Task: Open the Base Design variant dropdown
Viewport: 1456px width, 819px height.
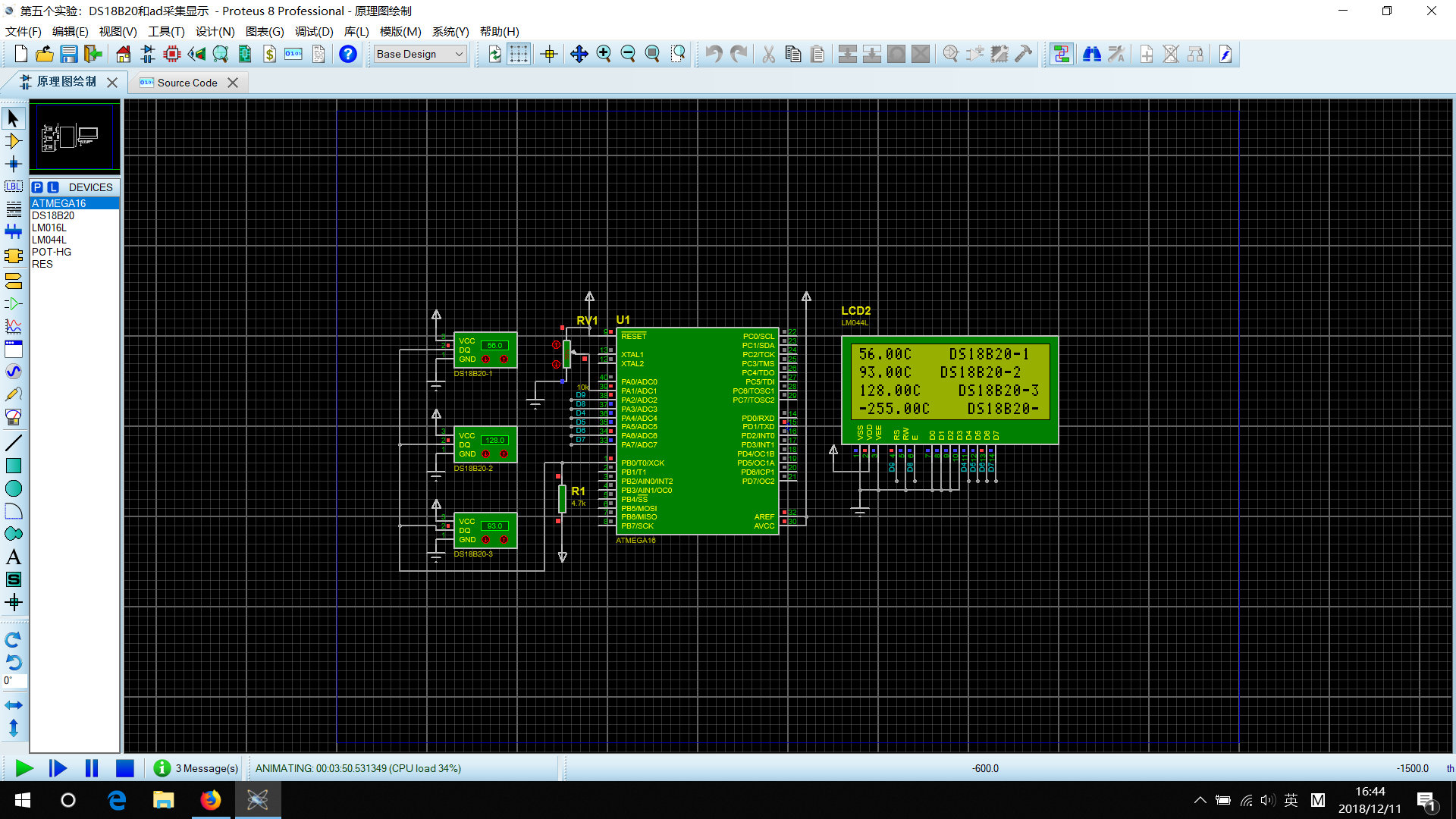Action: [420, 54]
